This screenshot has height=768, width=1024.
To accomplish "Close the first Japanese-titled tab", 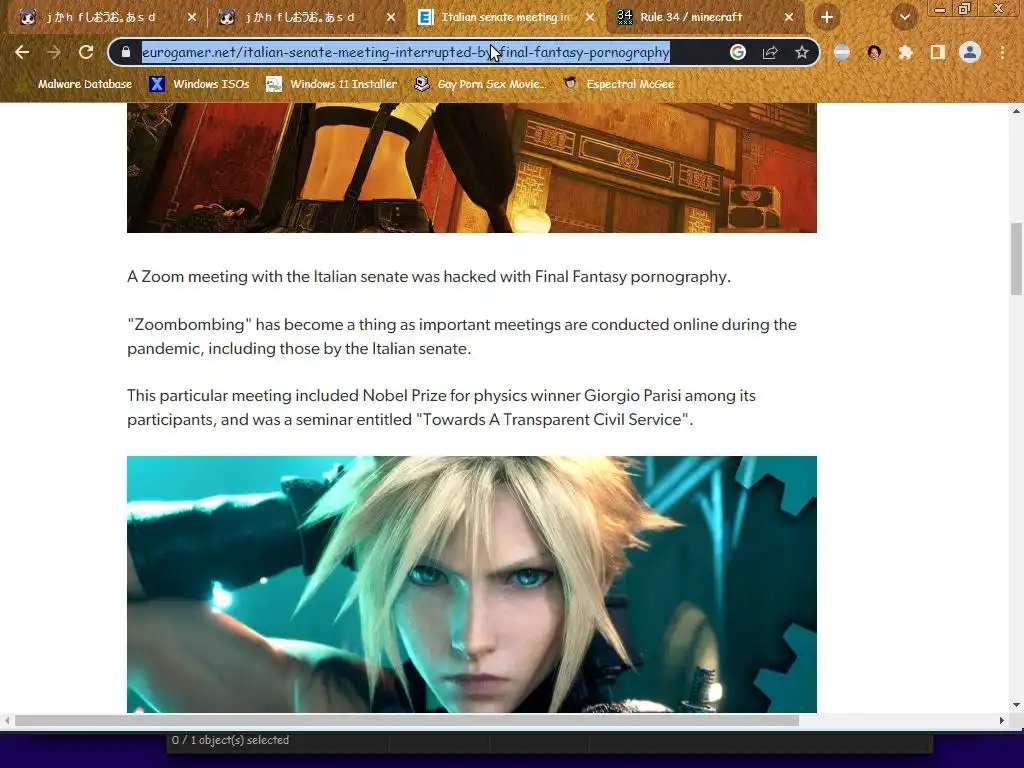I will [191, 18].
